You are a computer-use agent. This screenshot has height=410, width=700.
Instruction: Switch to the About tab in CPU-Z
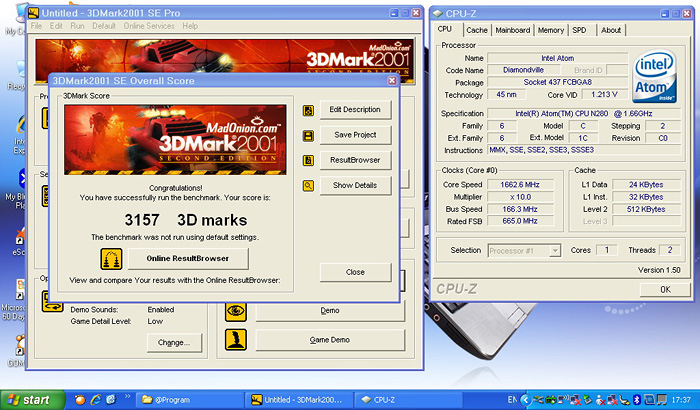point(611,30)
